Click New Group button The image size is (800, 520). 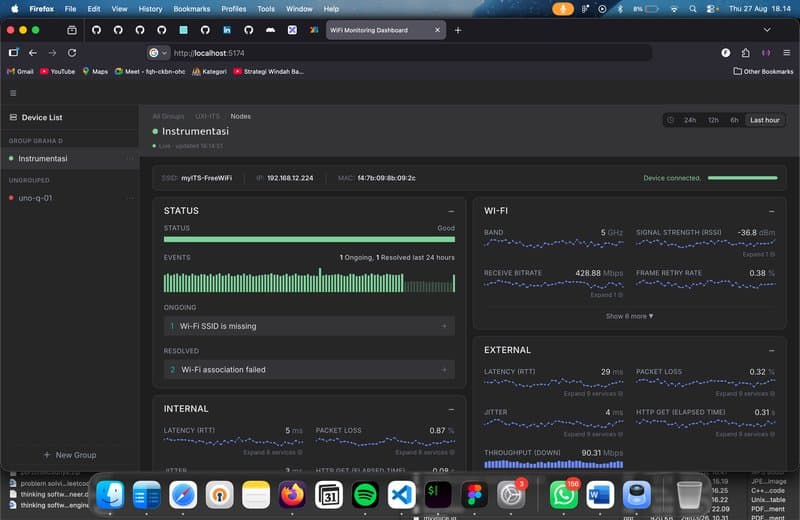point(70,455)
